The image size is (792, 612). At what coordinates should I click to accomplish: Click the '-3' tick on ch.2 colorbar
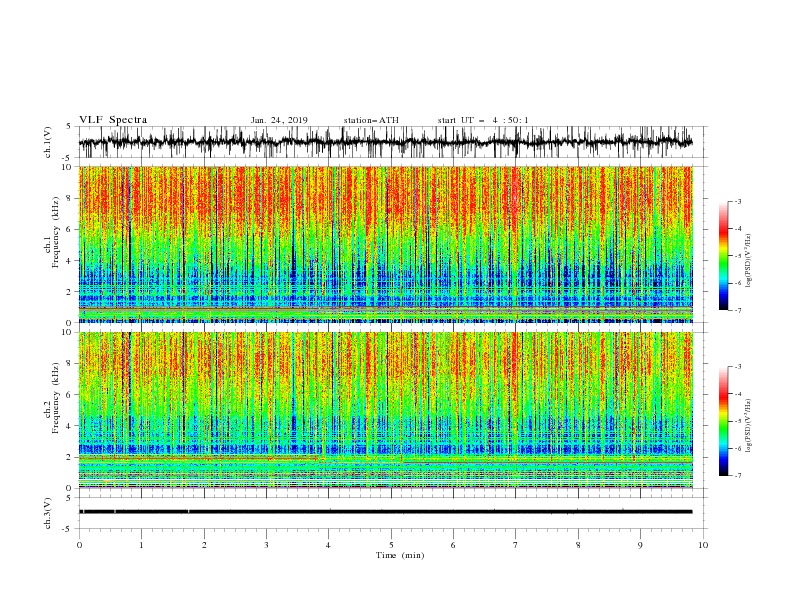click(737, 367)
